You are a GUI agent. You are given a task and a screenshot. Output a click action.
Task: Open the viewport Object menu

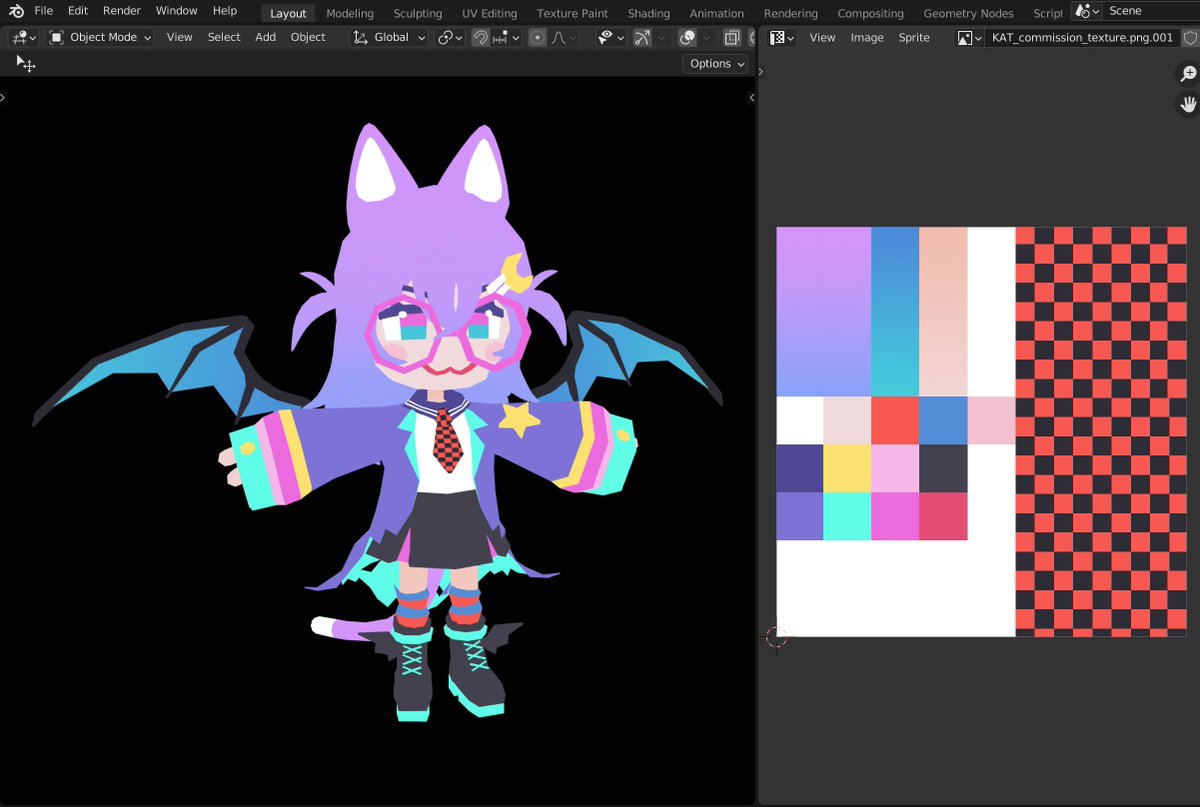coord(308,37)
